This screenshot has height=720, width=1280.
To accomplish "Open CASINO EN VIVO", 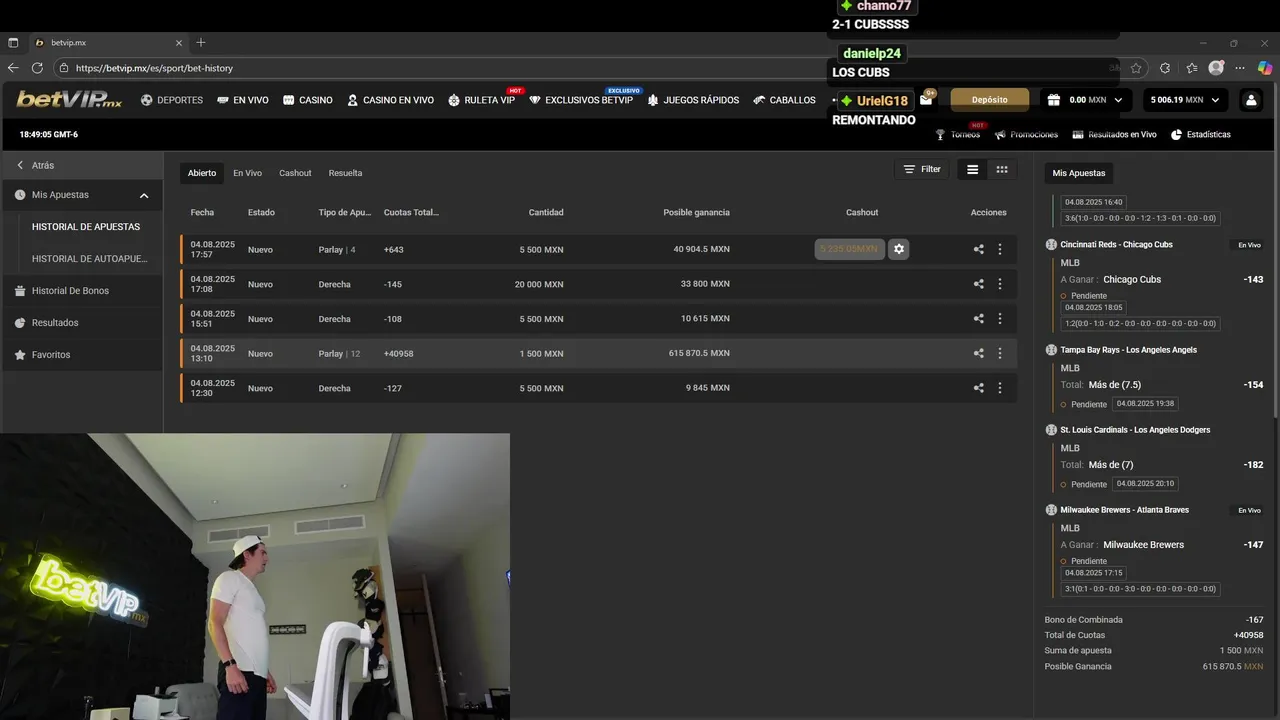I will (390, 100).
